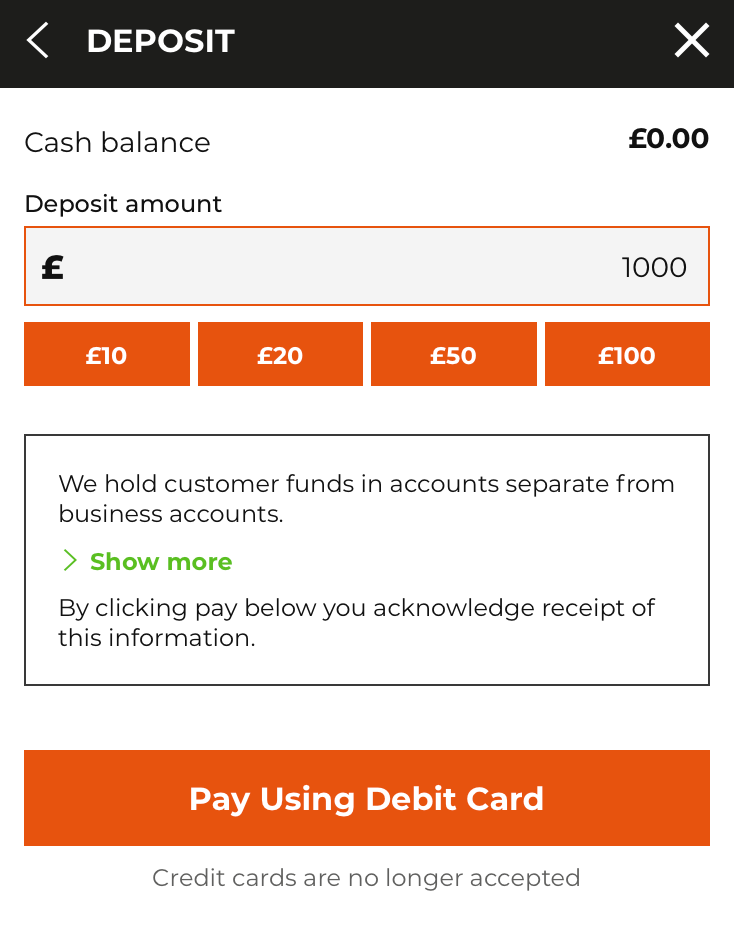Viewport: 734px width, 932px height.
Task: Click the bordered funds information box
Action: click(367, 560)
